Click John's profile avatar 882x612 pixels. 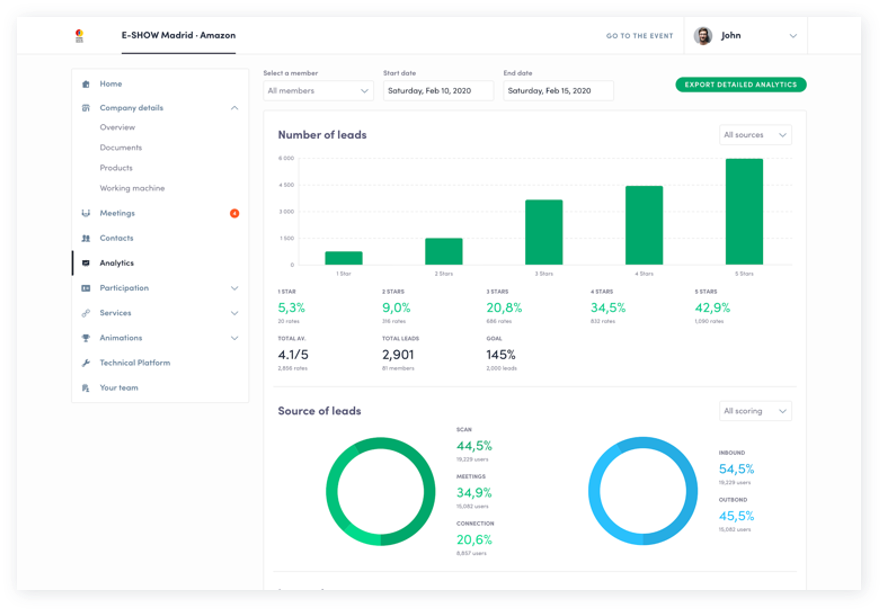tap(703, 36)
